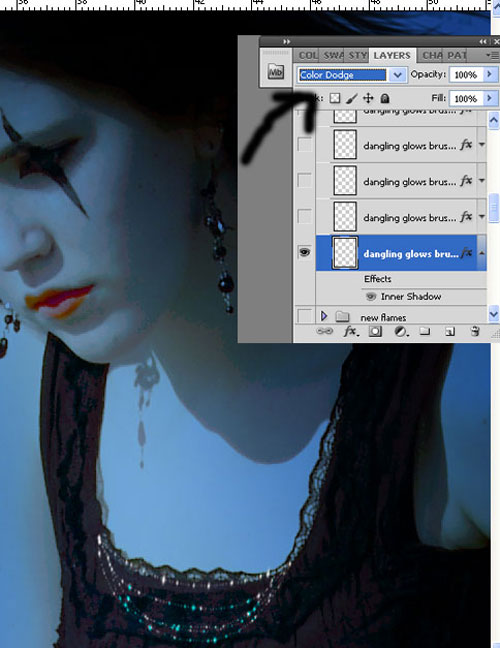Click the layers list scrollbar thumb
The image size is (500, 648).
click(x=493, y=208)
